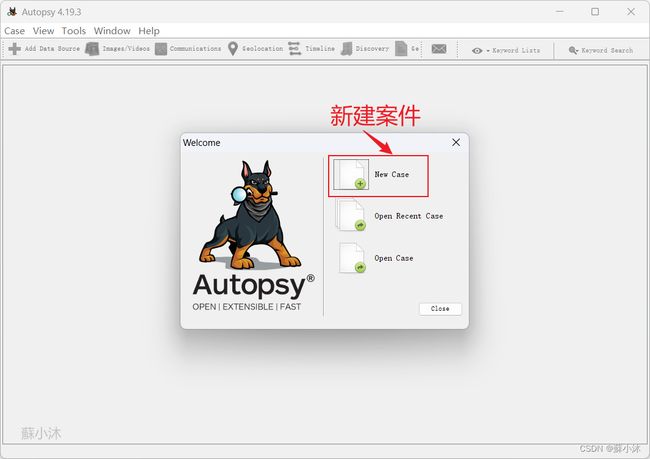The image size is (650, 459).
Task: Open the Help menu
Action: coord(149,31)
